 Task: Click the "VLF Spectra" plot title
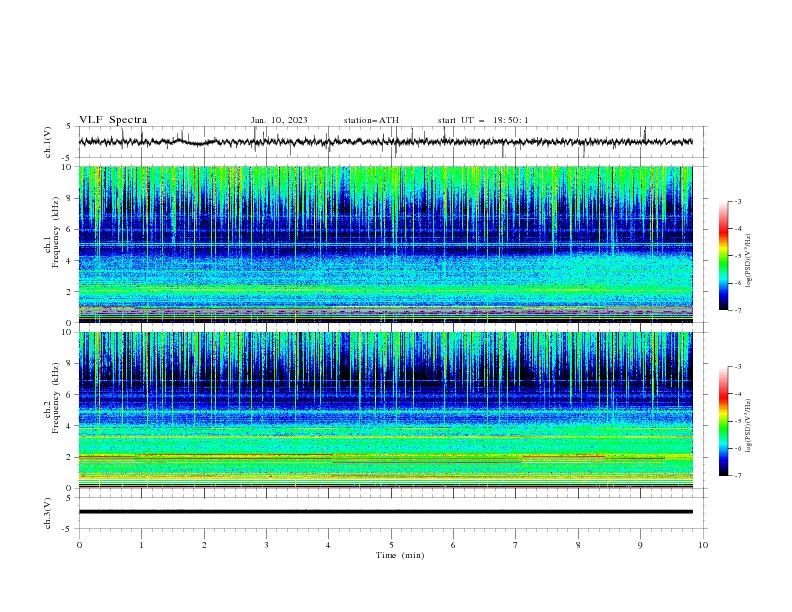(x=113, y=120)
